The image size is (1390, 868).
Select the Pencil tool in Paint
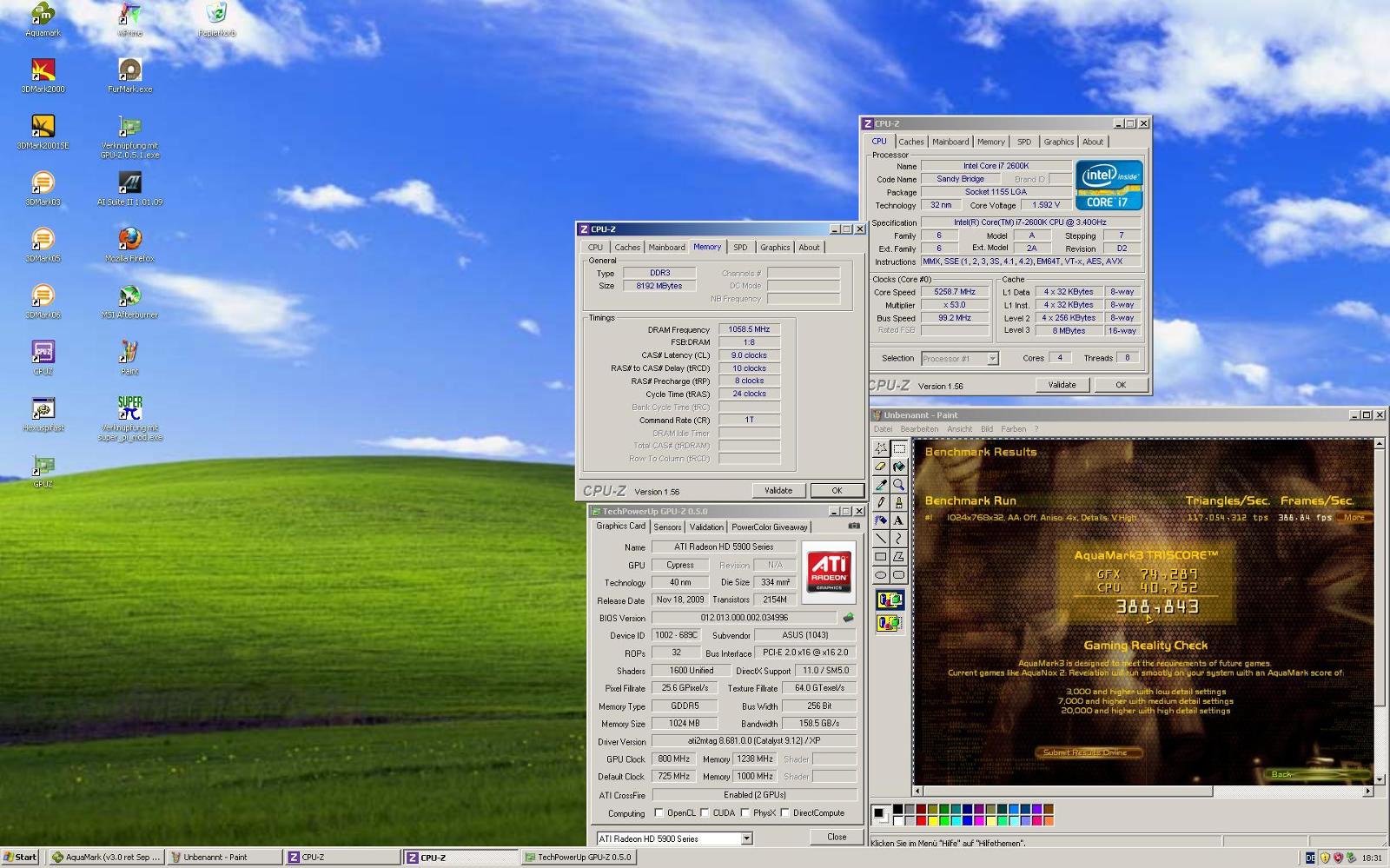880,502
